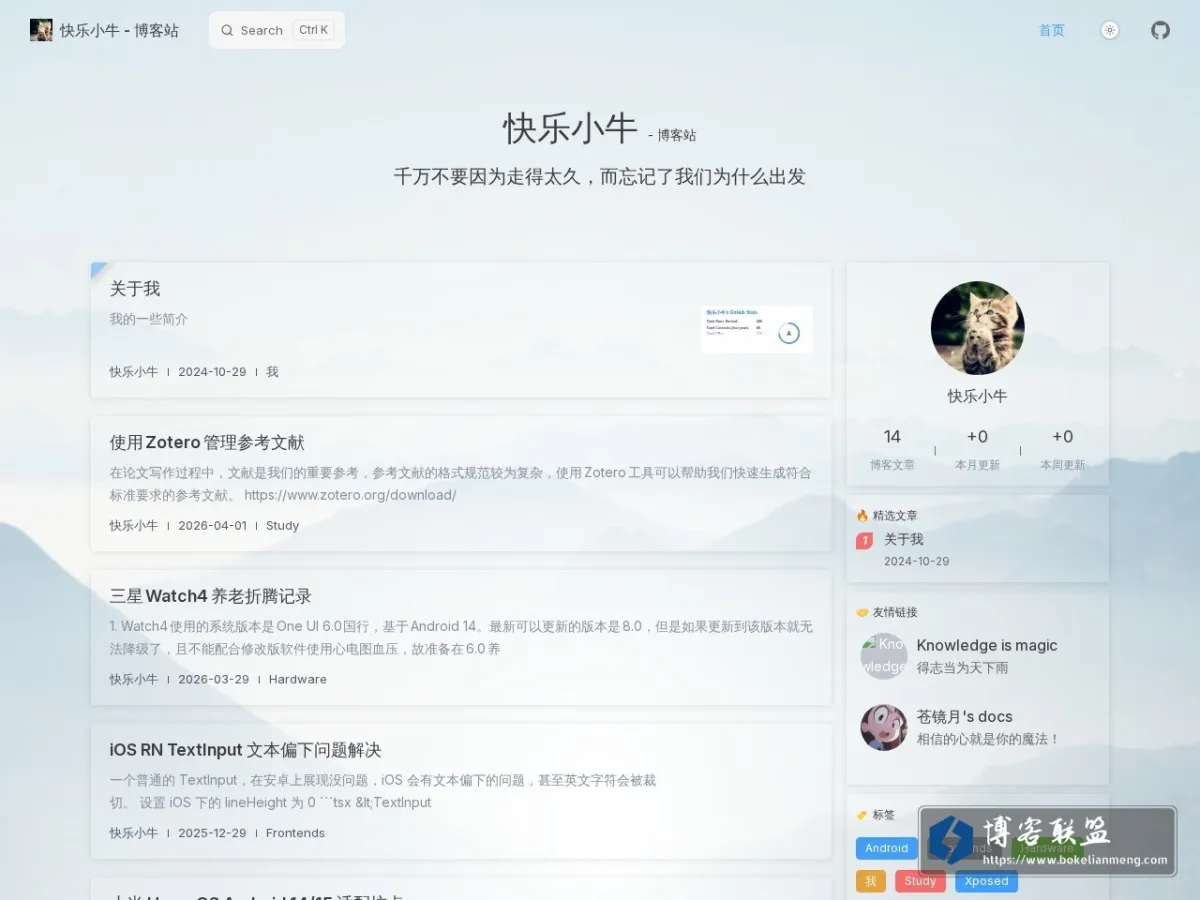Image resolution: width=1200 pixels, height=900 pixels.
Task: Click the fire icon beside 精选文章
Action: tap(862, 516)
